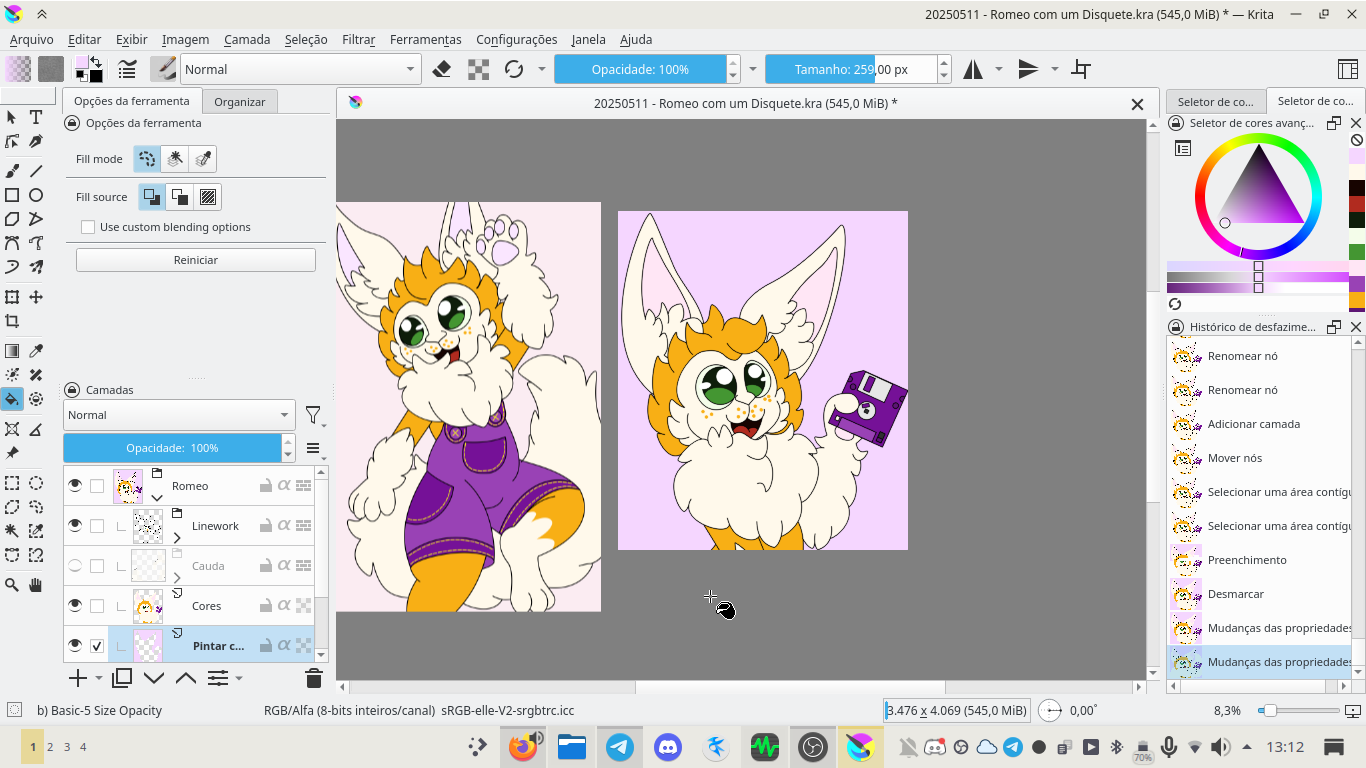Screen dimensions: 1366x768
Task: Click Preenchimento in undo history
Action: [x=1247, y=560]
